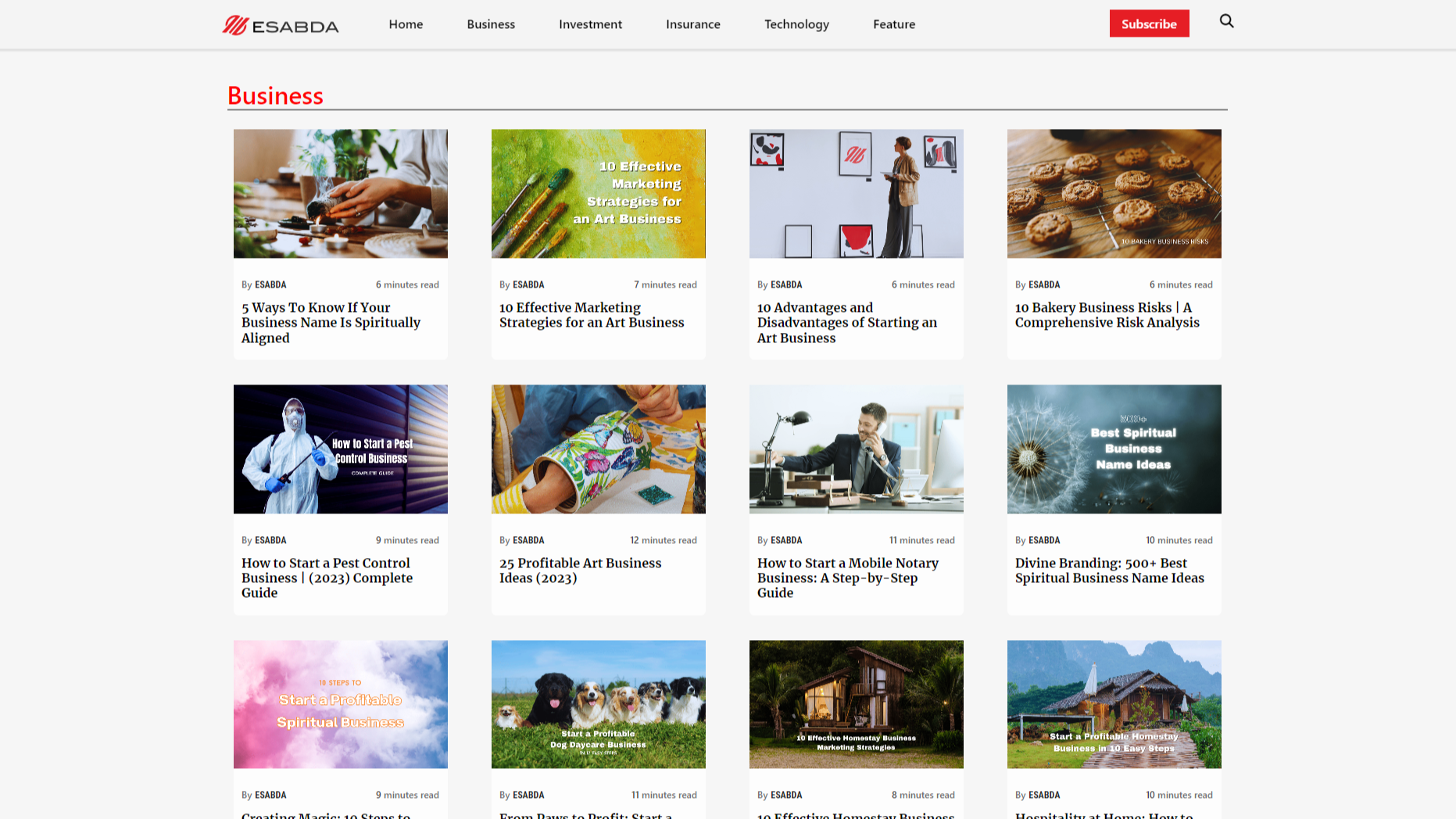Go to the Investment menu section
This screenshot has width=1456, height=819.
(590, 24)
